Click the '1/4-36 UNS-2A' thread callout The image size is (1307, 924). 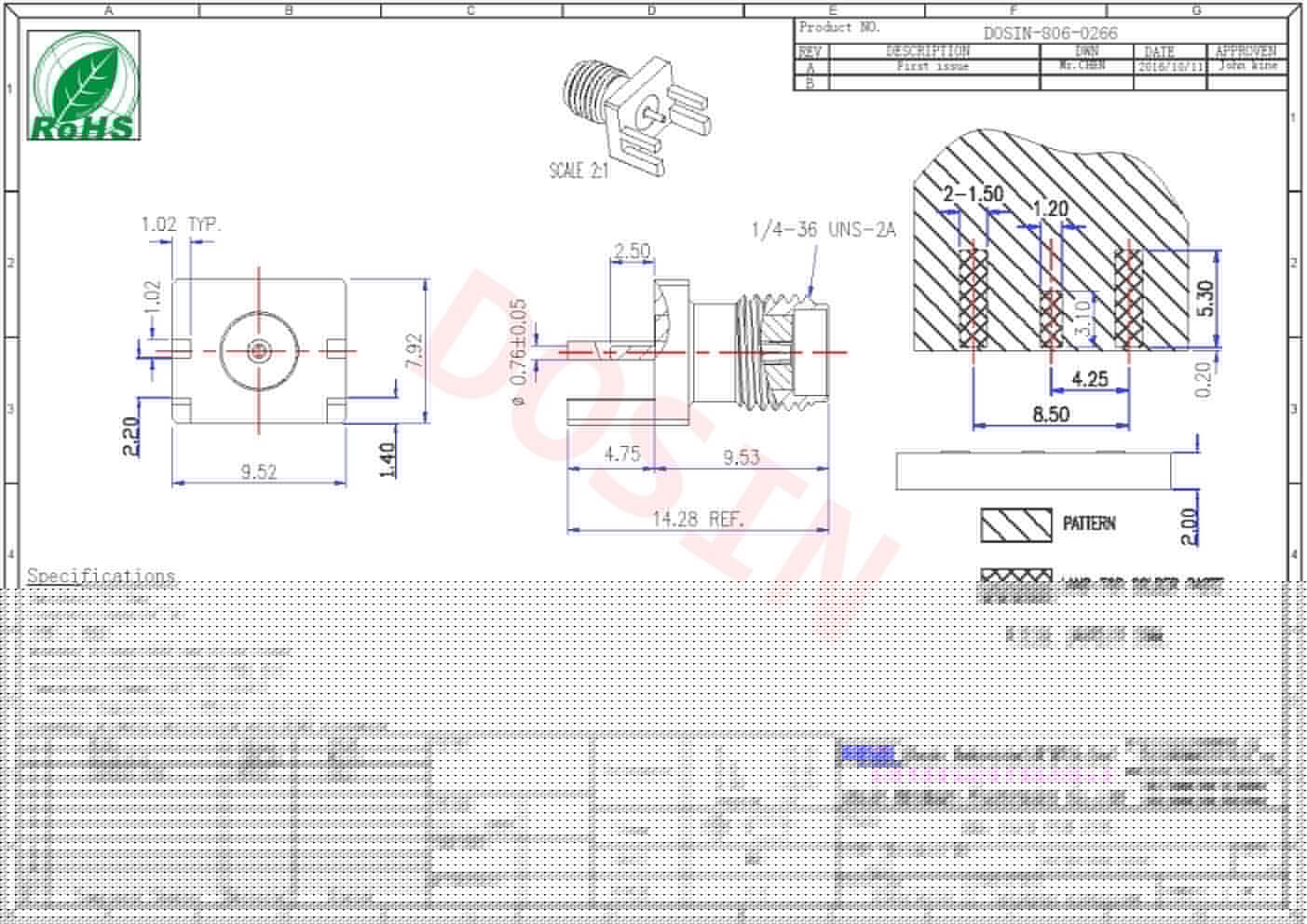pyautogui.click(x=824, y=229)
